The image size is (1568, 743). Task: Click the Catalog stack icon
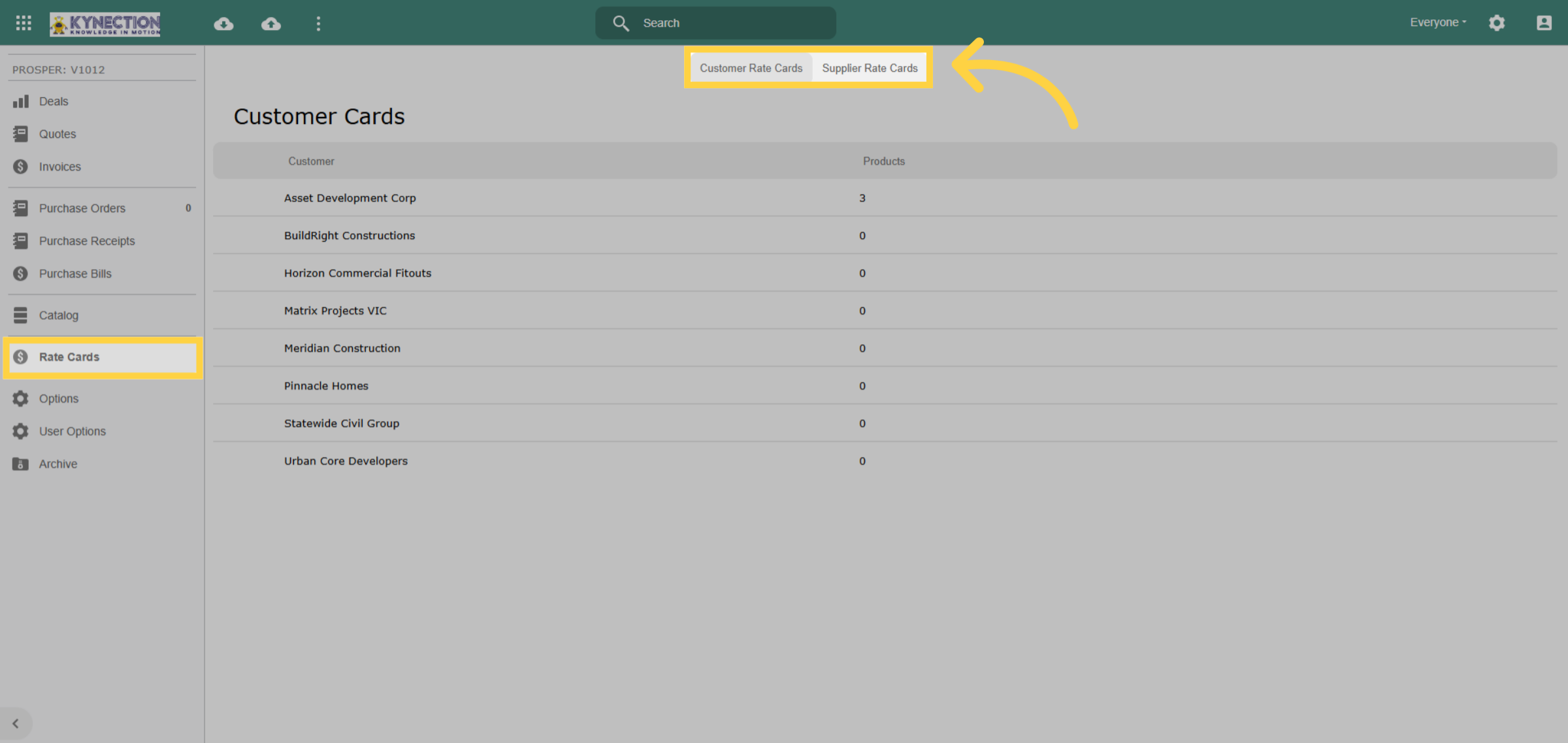pyautogui.click(x=21, y=315)
